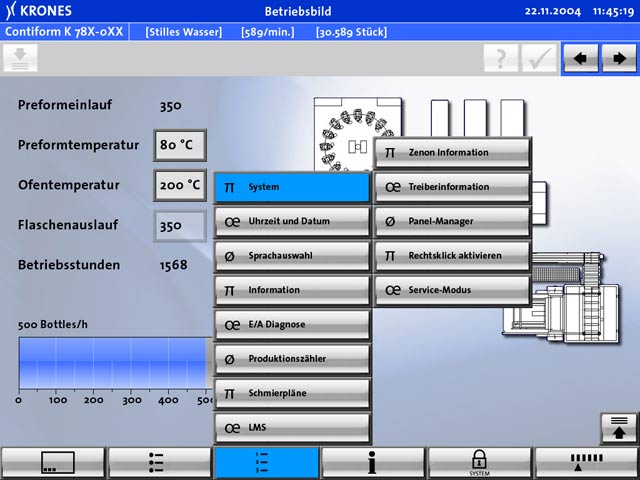Open Uhrzeit und Datum menu item
The height and width of the screenshot is (480, 640).
coord(292,221)
